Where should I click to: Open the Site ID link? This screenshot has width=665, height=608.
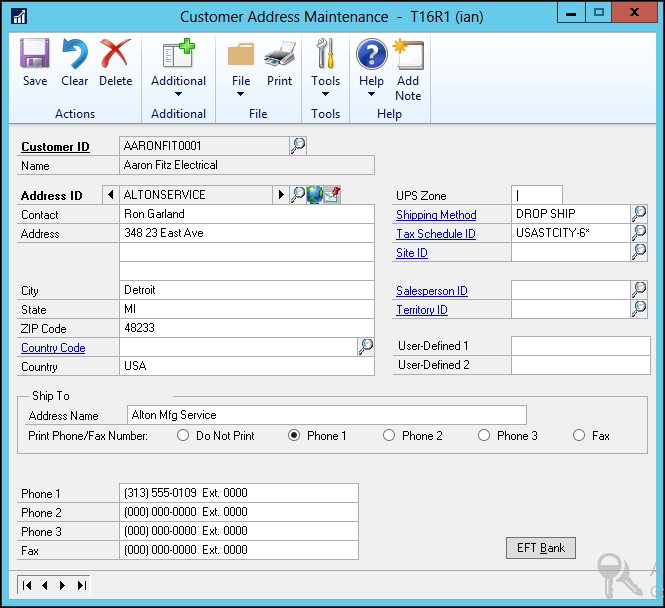pos(411,253)
